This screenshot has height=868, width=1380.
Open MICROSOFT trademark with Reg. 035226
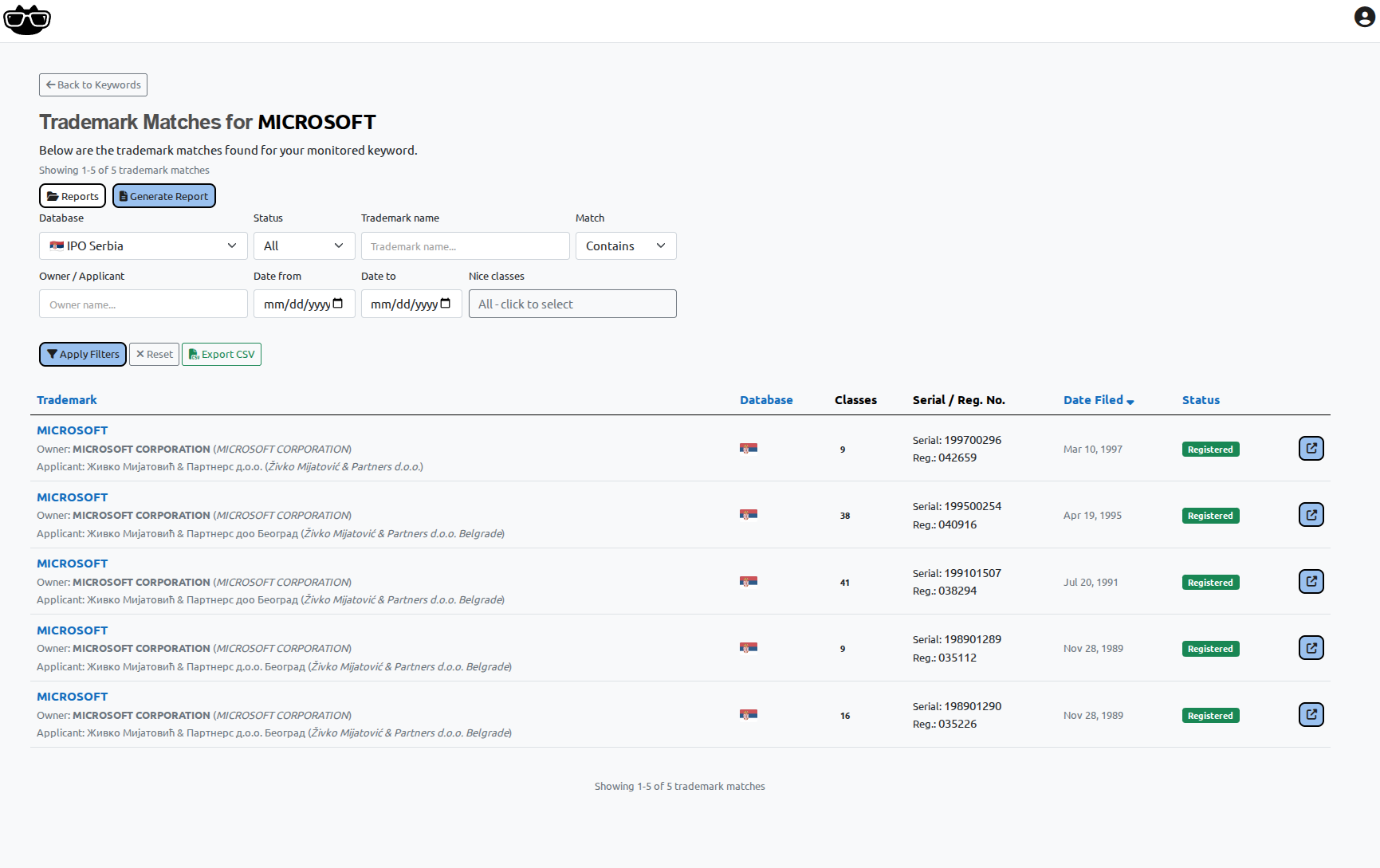72,697
